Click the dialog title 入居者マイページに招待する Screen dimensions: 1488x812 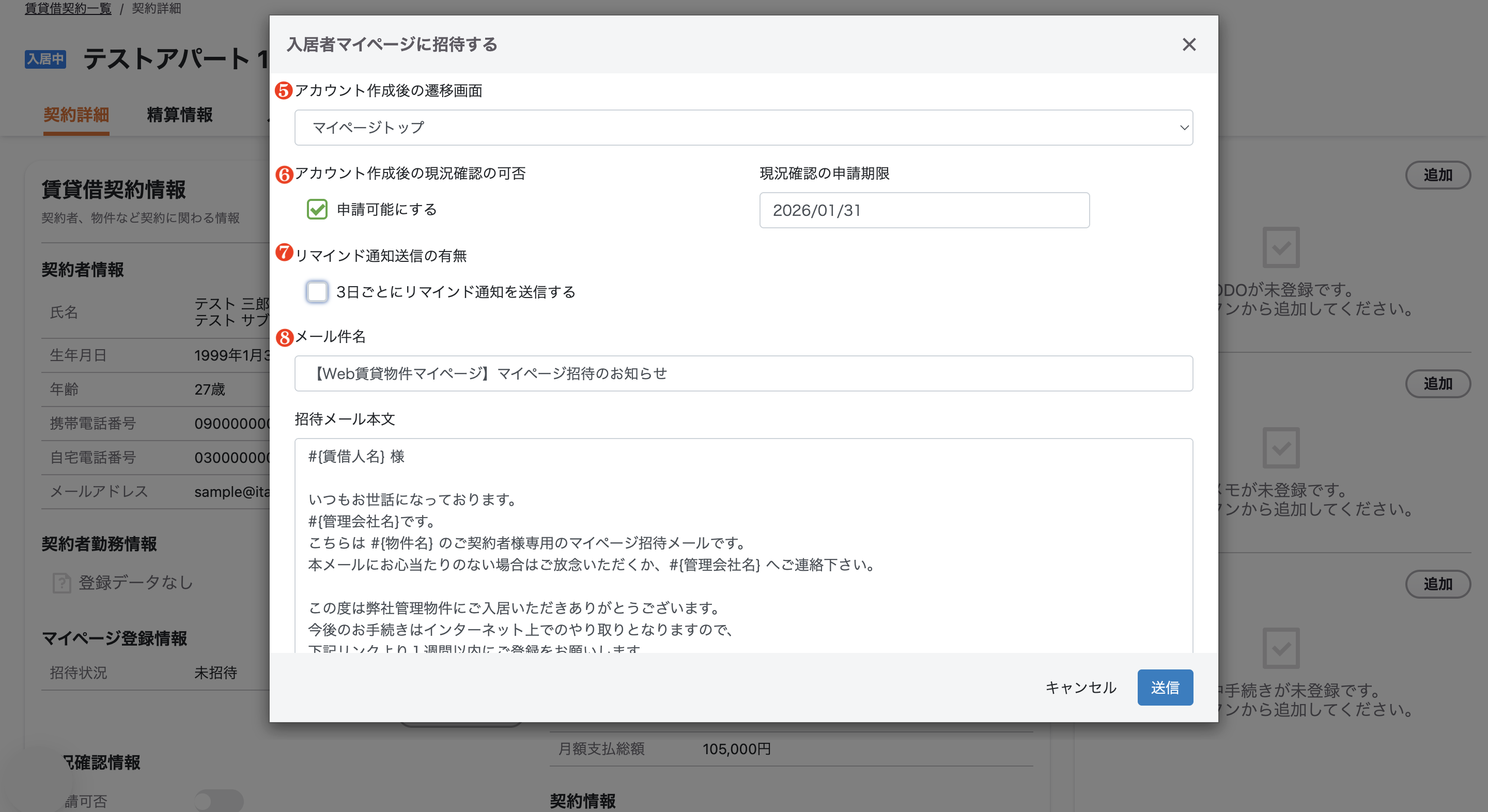coord(392,44)
